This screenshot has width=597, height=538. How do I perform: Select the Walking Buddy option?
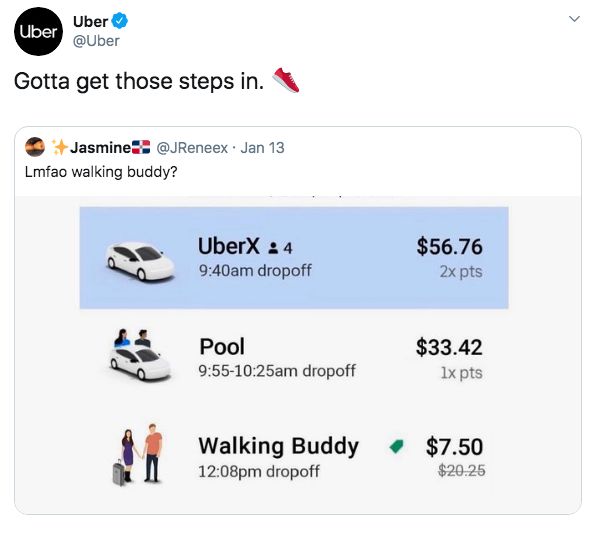click(294, 457)
